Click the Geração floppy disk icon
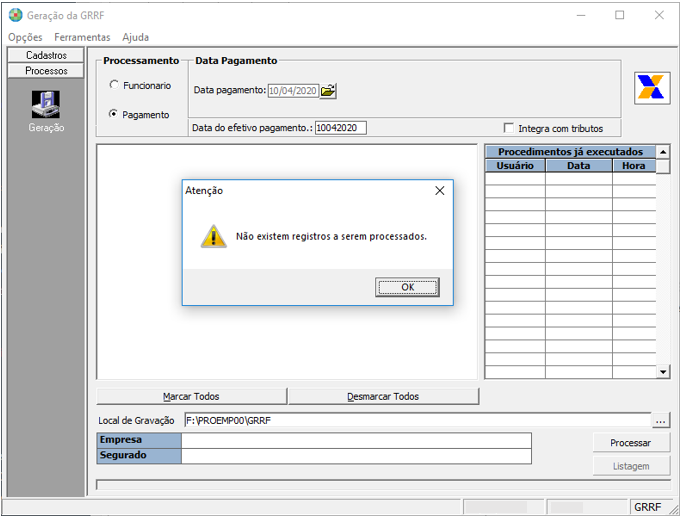 point(45,105)
